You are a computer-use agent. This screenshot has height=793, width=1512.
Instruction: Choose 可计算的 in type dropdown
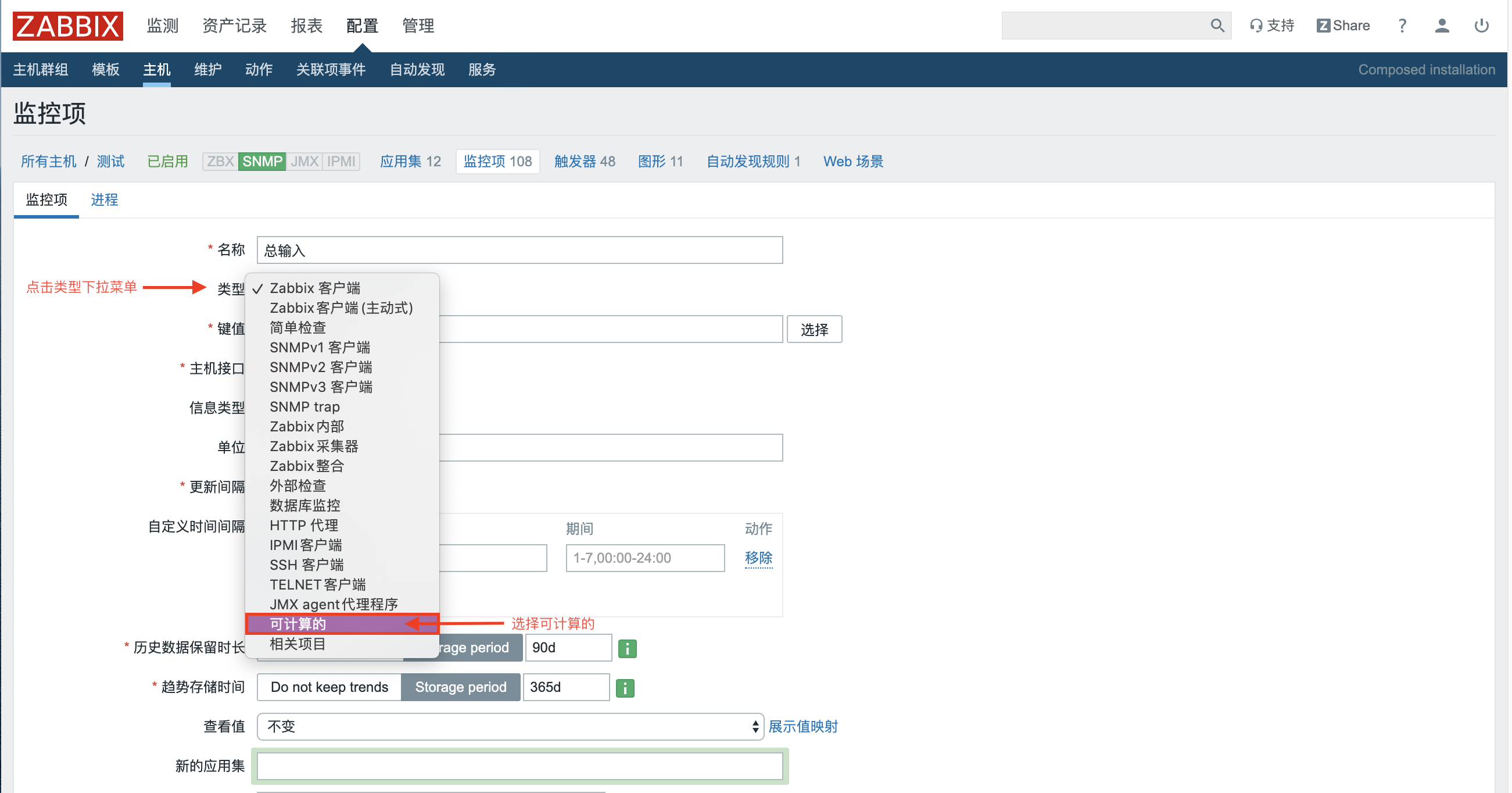click(x=342, y=624)
